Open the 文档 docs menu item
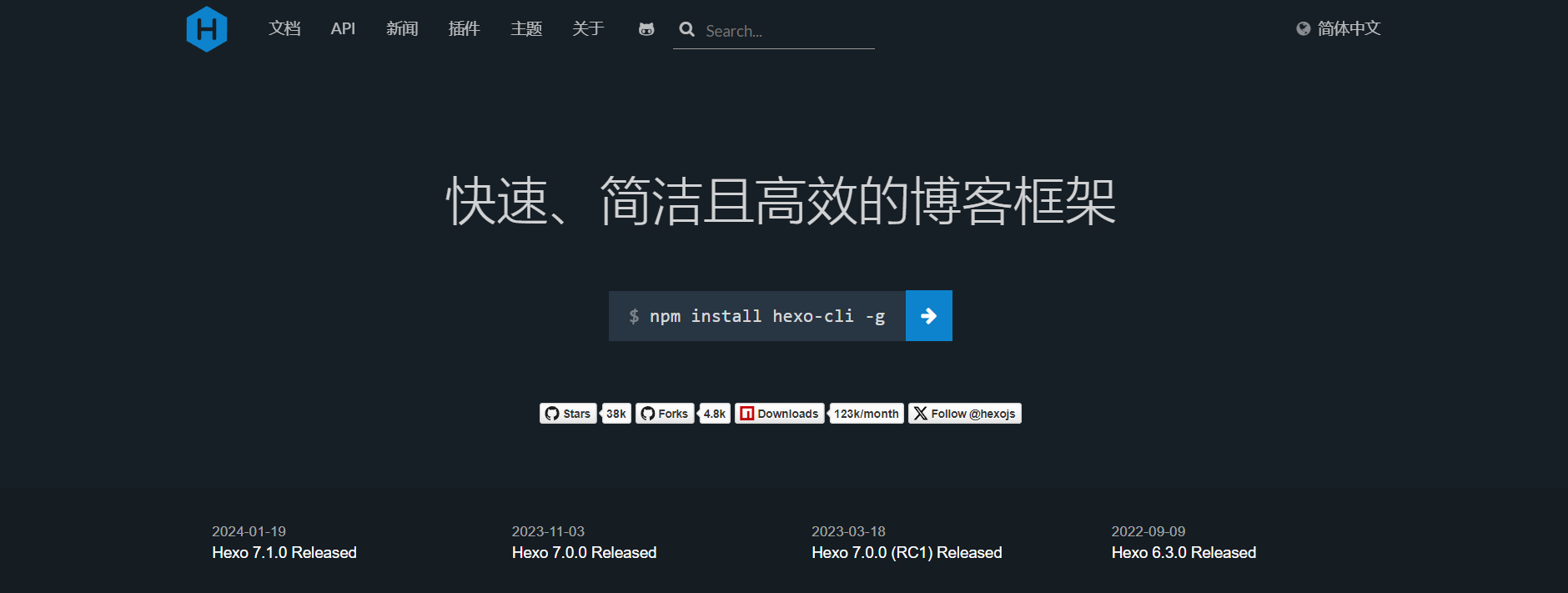The height and width of the screenshot is (593, 1568). pyautogui.click(x=284, y=29)
